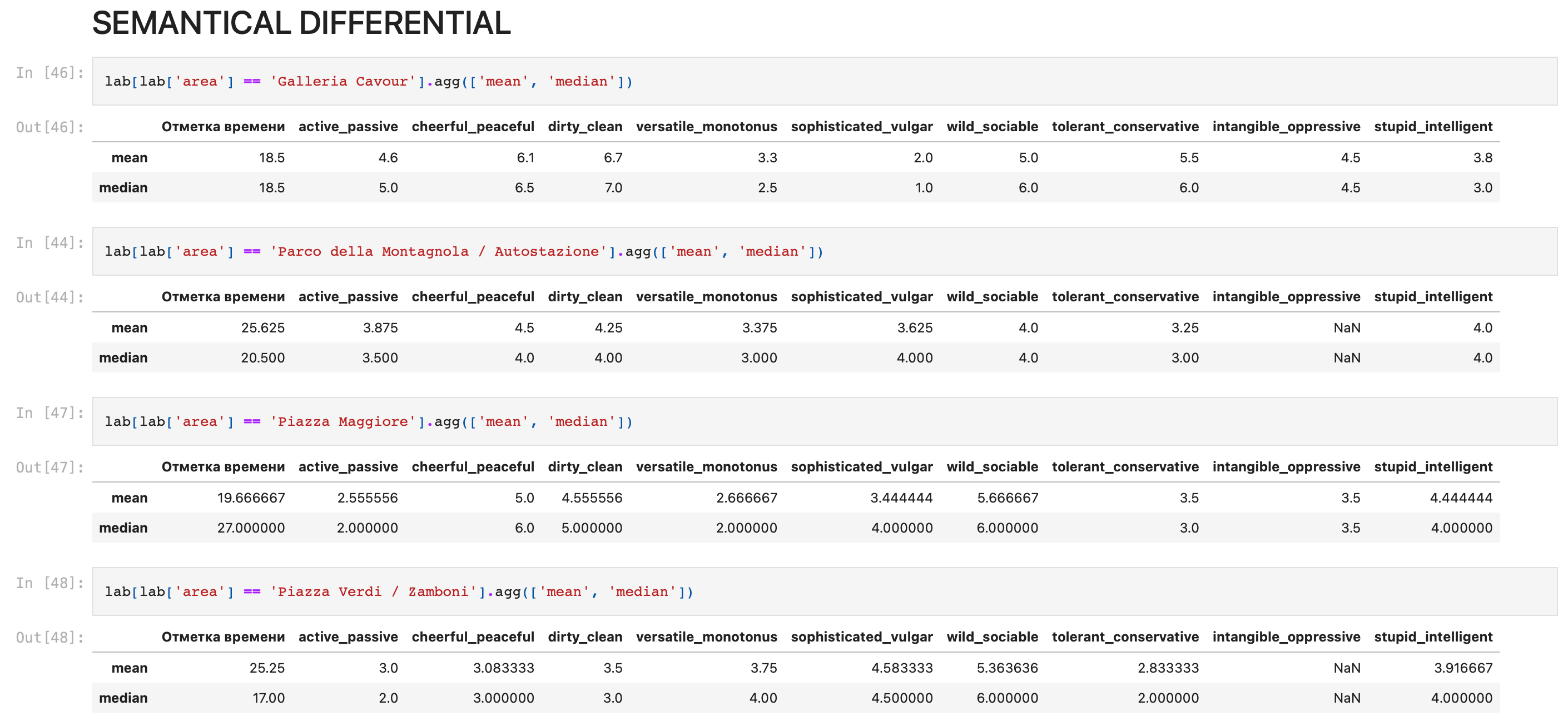
Task: Click the NaN mean value in Out[44]
Action: (1347, 328)
